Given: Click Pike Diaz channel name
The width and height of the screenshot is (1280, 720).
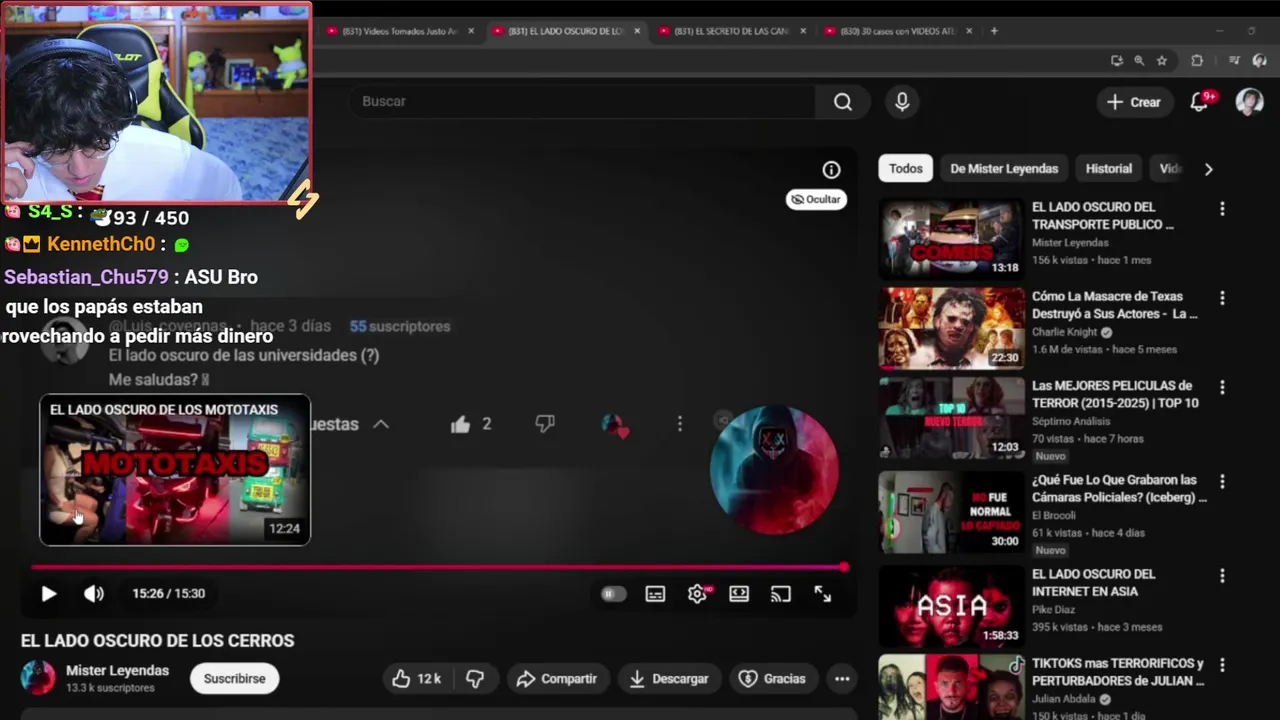Looking at the screenshot, I should [x=1054, y=609].
